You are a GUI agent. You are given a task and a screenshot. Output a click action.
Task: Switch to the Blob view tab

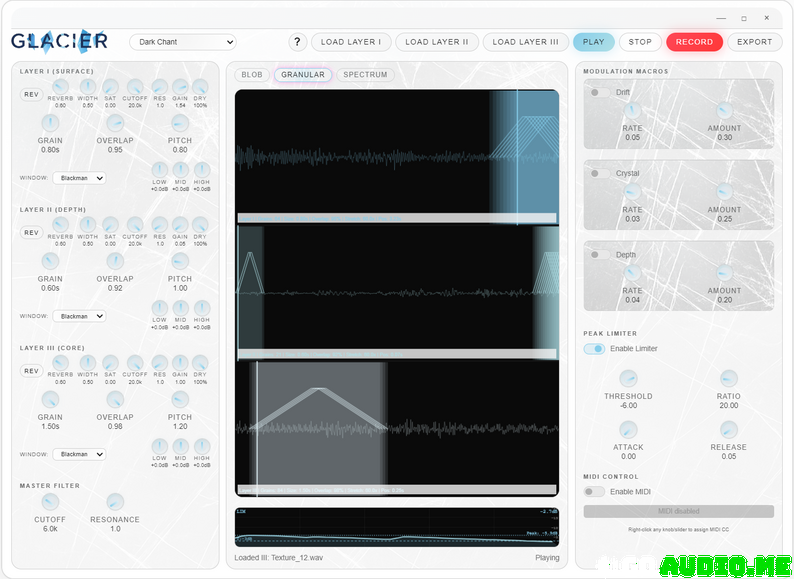(x=252, y=75)
